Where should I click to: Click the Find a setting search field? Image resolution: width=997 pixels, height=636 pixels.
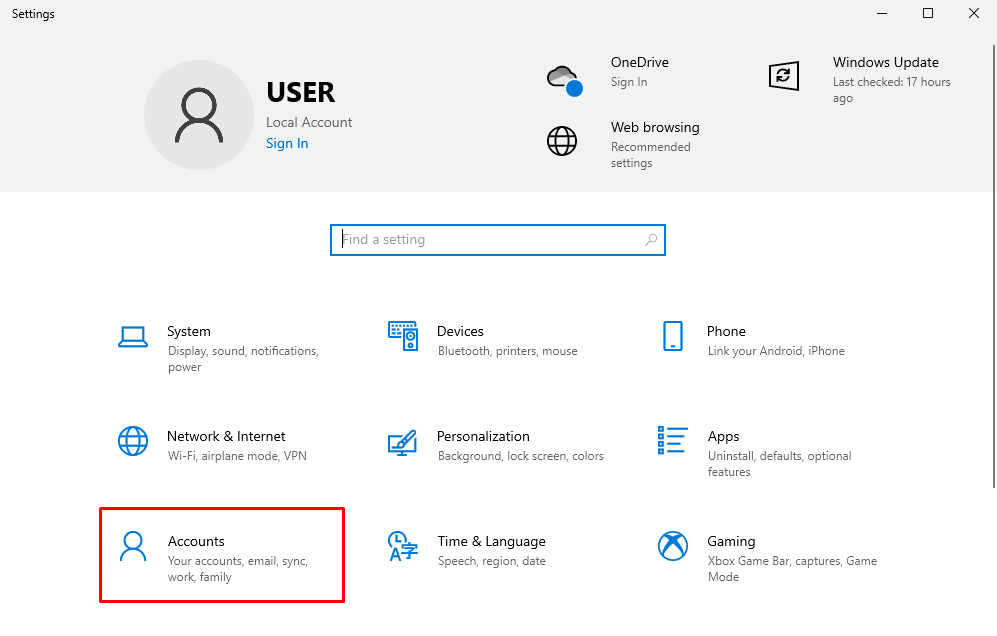point(498,240)
